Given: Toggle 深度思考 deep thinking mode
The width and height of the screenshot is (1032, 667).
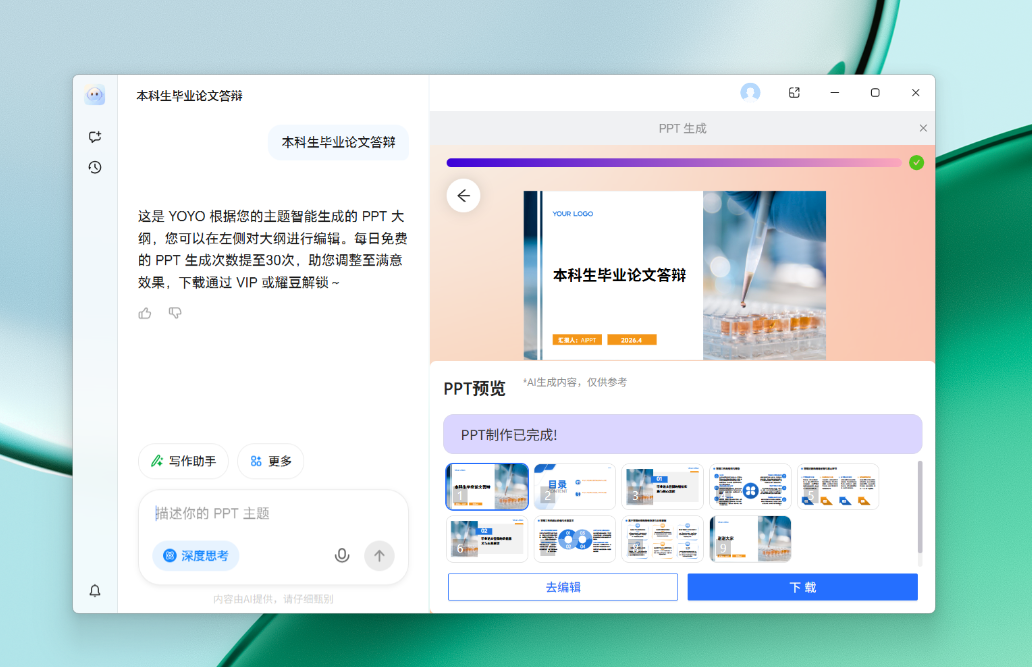Looking at the screenshot, I should tap(196, 555).
